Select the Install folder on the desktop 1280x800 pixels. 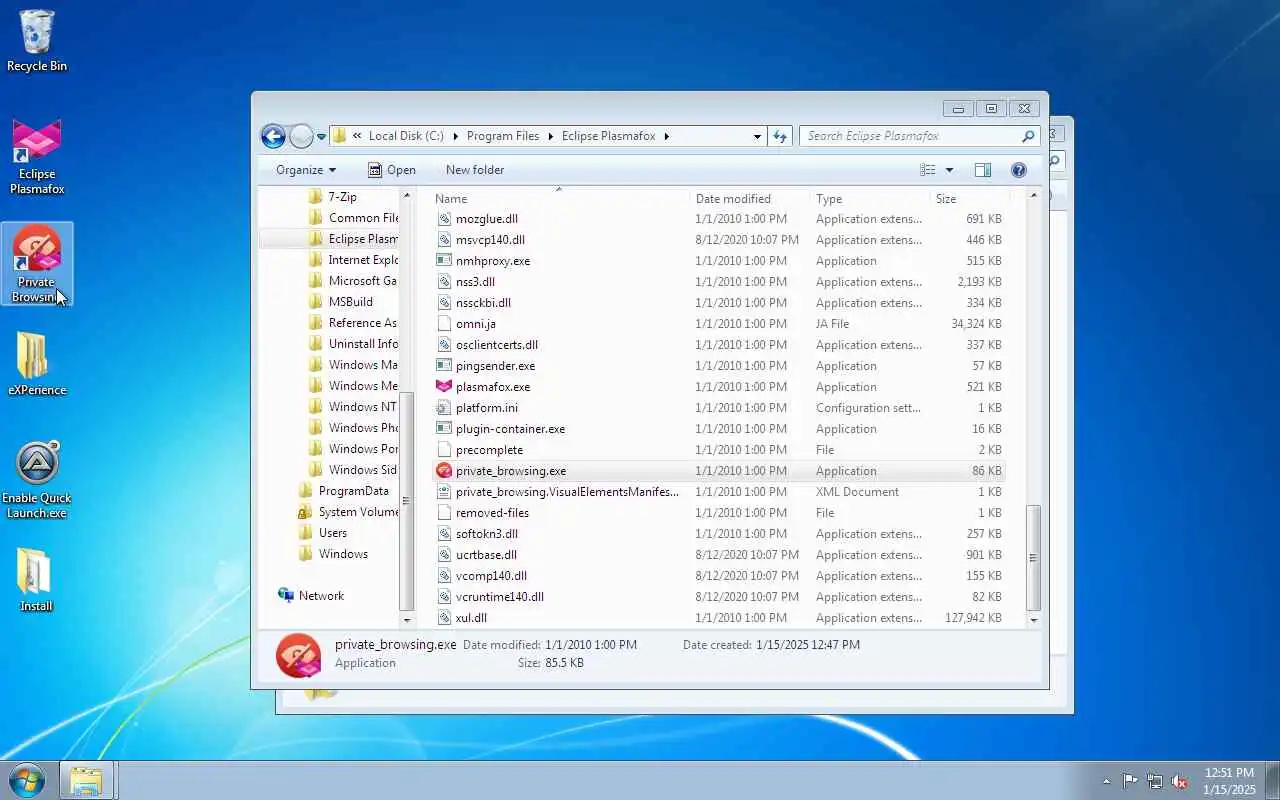pos(36,580)
